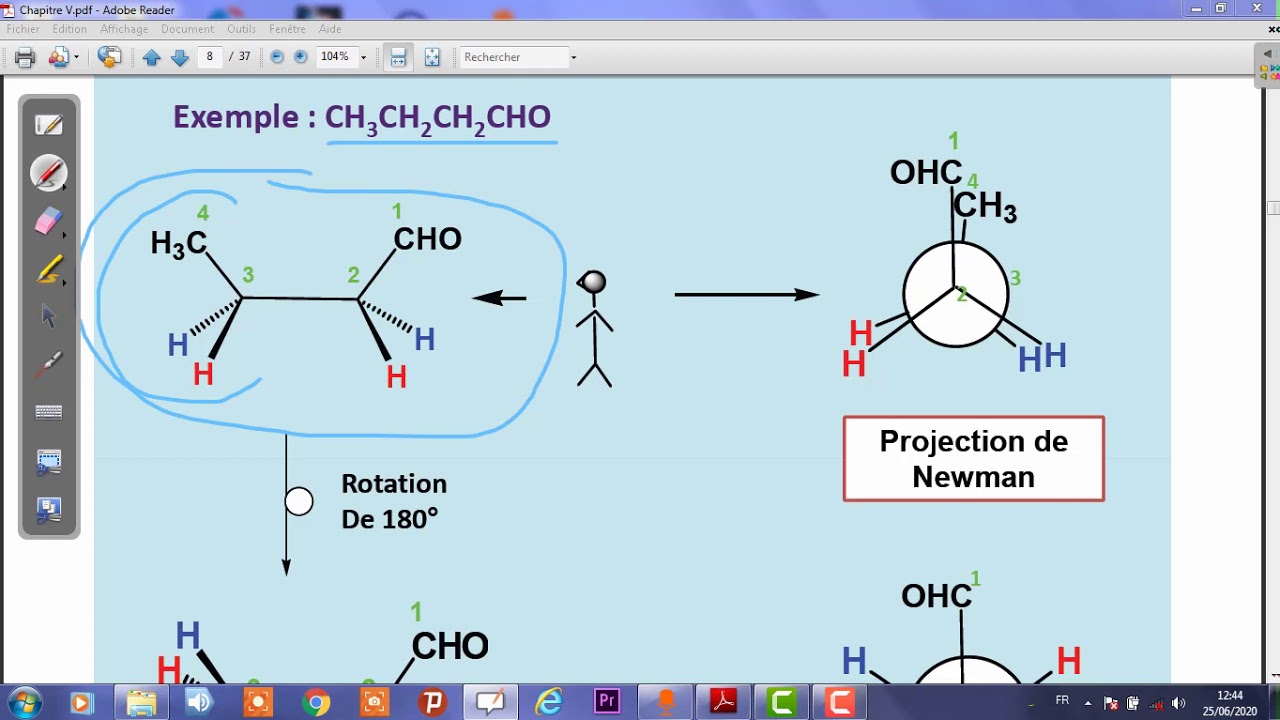
Task: Open the Outils menu
Action: coord(241,29)
